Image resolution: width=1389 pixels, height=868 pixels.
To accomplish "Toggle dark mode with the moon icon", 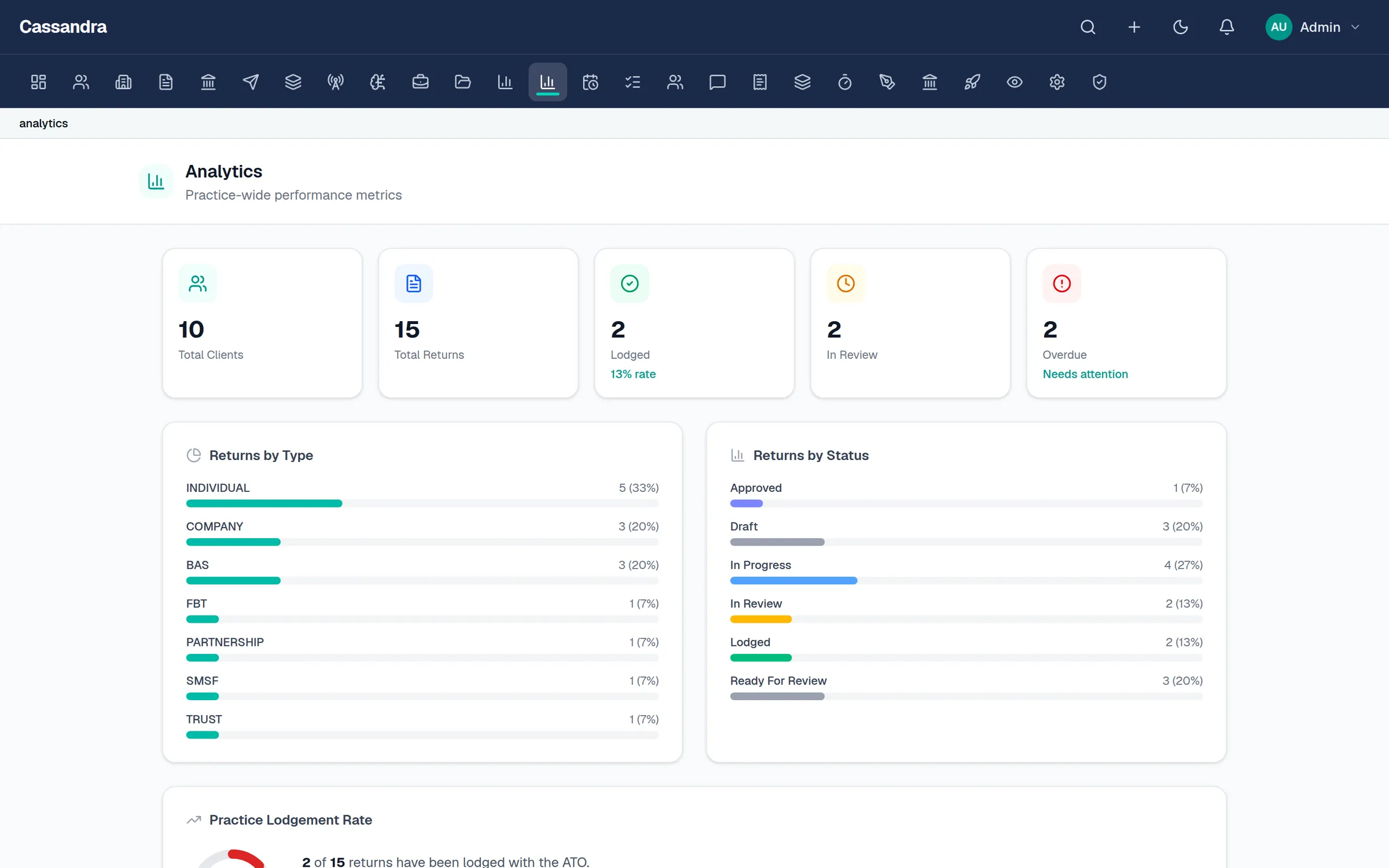I will click(1181, 27).
